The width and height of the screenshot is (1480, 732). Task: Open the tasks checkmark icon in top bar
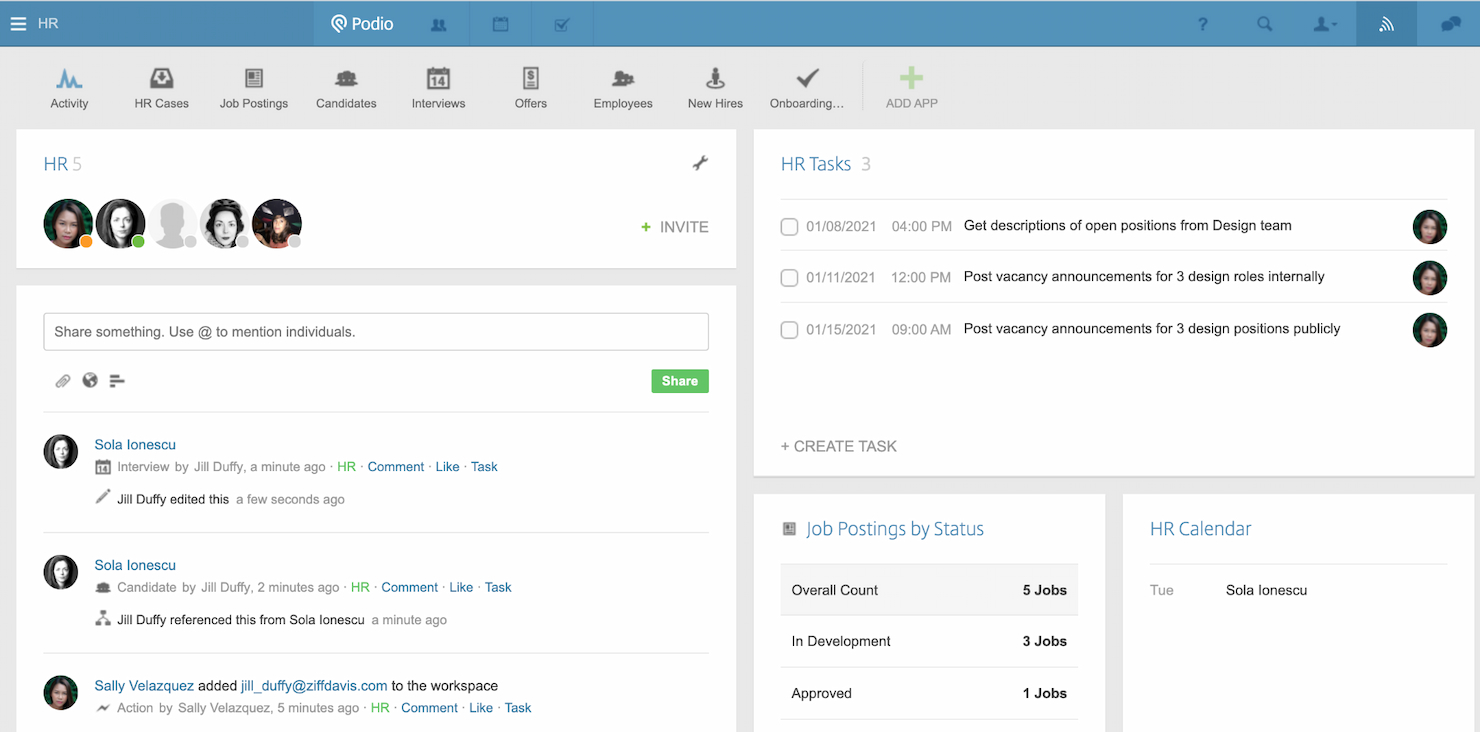[x=561, y=24]
